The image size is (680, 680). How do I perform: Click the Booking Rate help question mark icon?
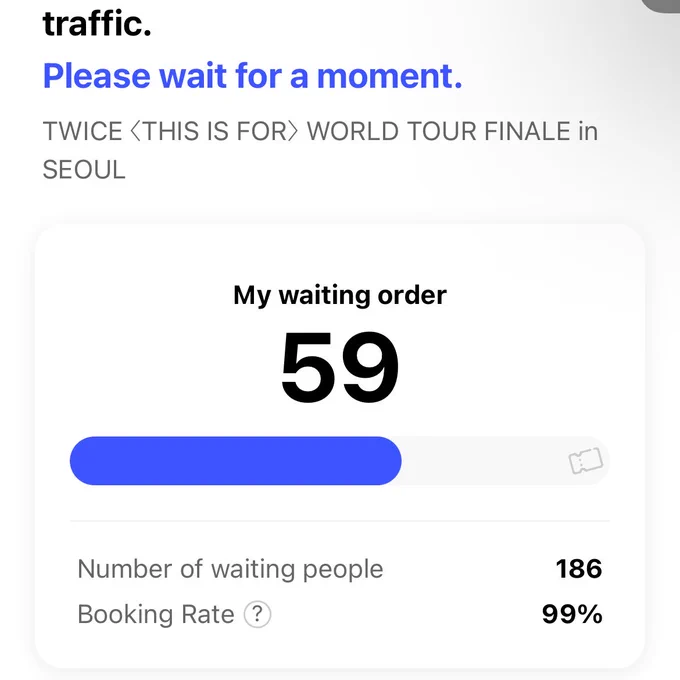point(257,614)
